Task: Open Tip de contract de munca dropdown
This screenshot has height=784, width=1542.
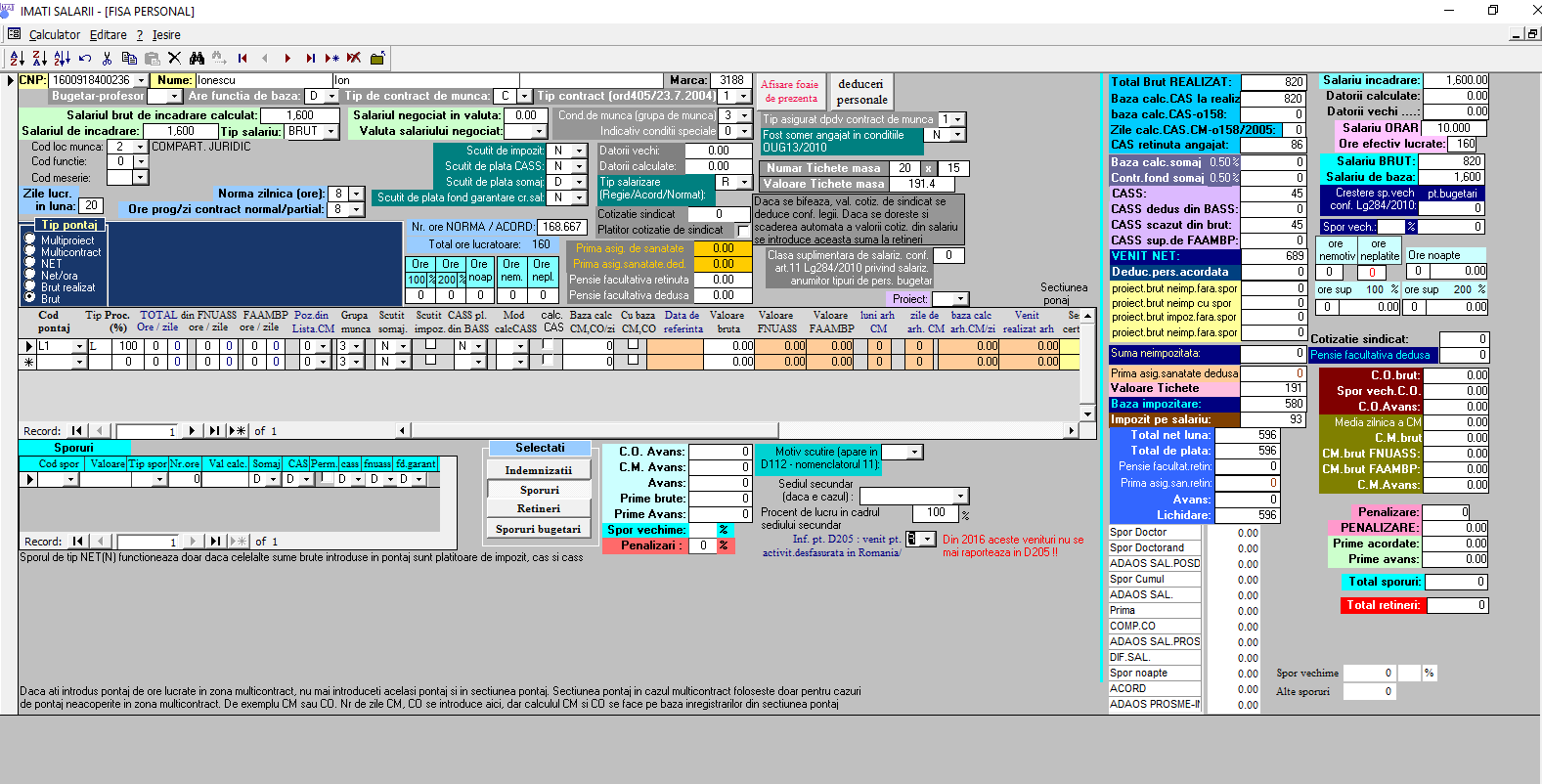Action: [x=525, y=96]
